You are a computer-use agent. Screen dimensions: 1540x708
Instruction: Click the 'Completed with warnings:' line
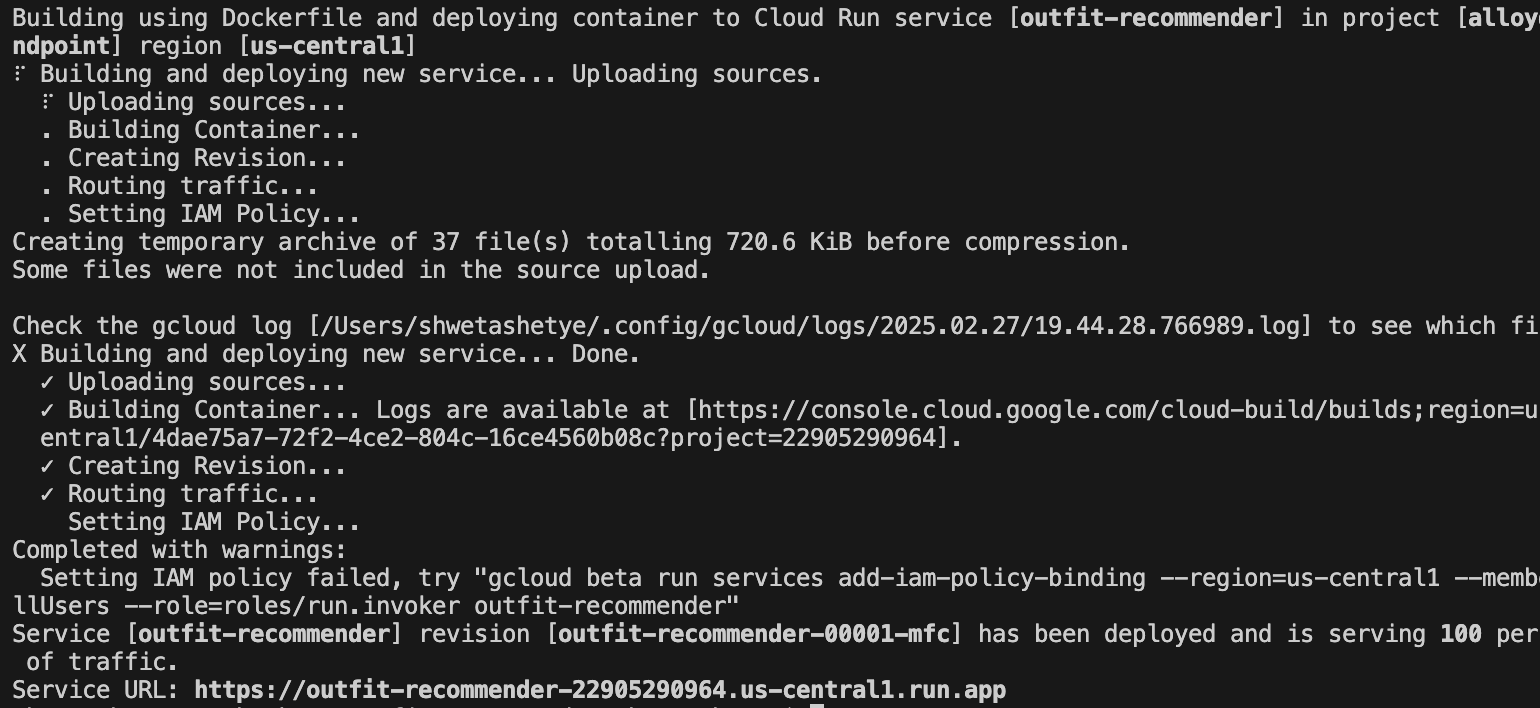[x=179, y=550]
